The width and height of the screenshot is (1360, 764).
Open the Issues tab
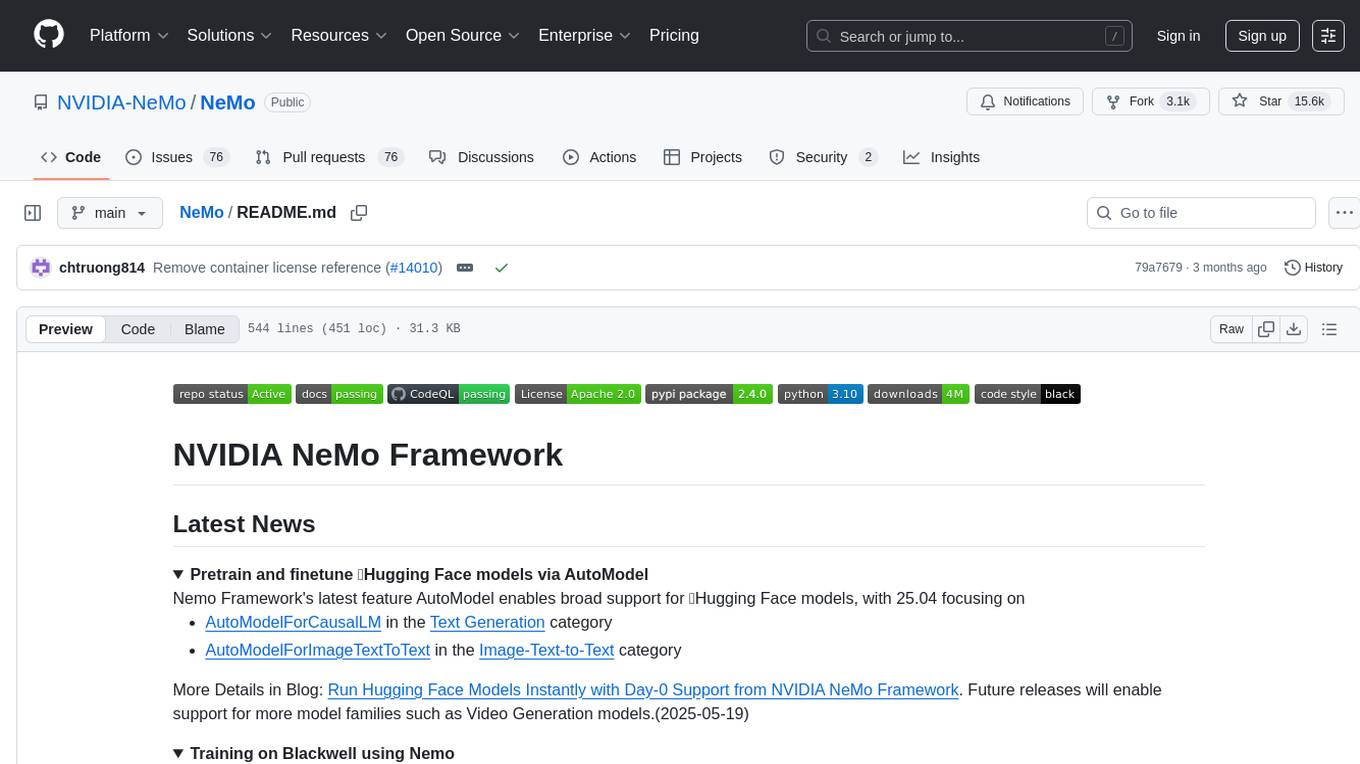[x=177, y=157]
